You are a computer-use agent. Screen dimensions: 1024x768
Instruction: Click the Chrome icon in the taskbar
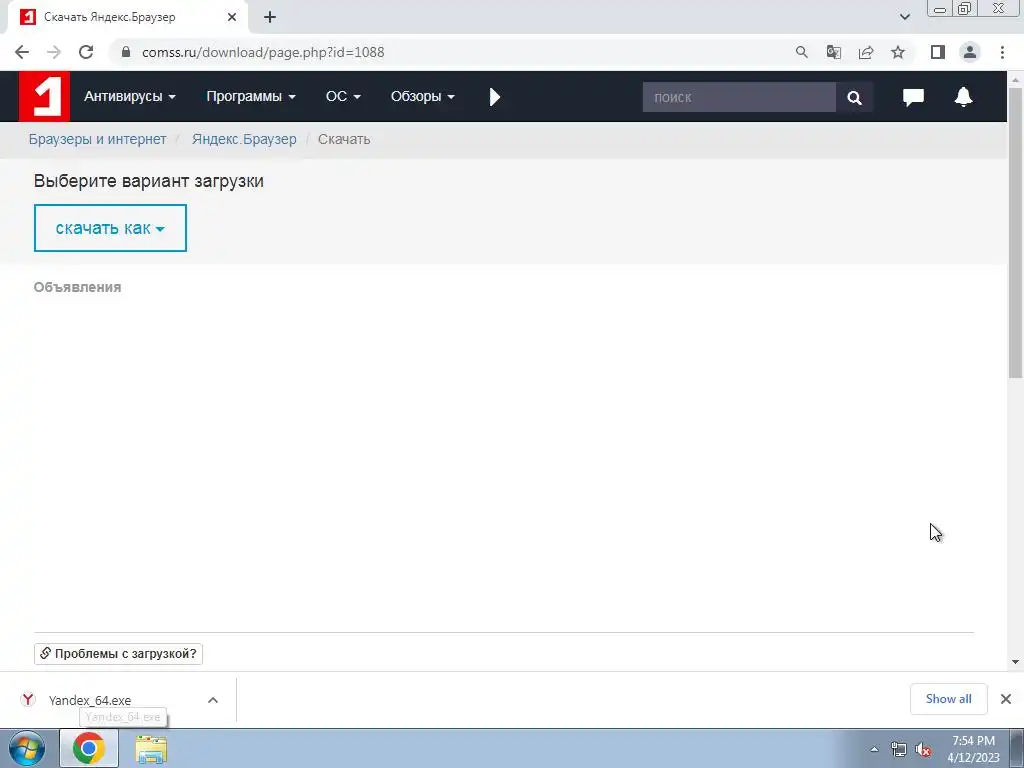coord(89,748)
